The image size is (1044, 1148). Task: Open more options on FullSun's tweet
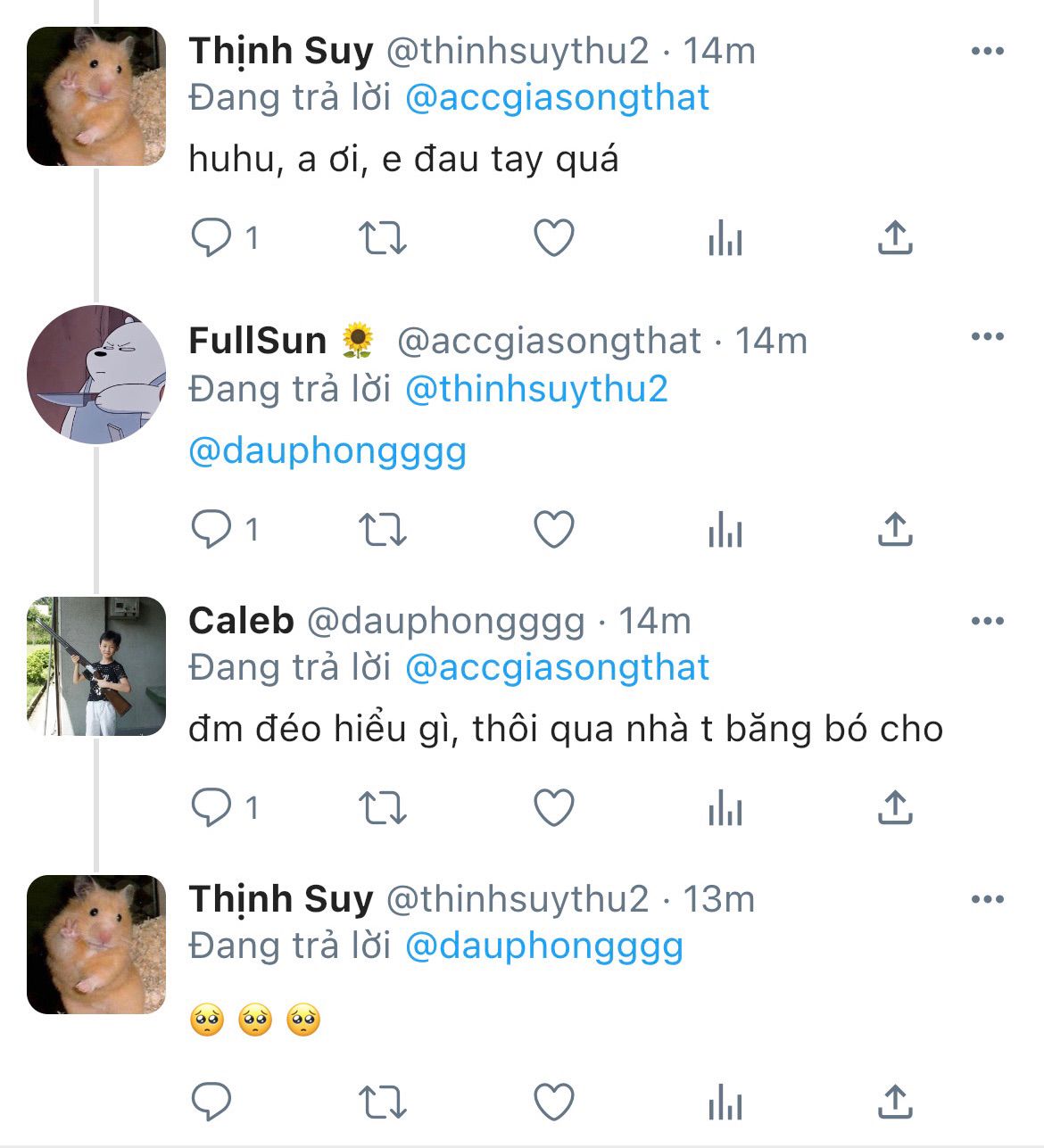(987, 336)
